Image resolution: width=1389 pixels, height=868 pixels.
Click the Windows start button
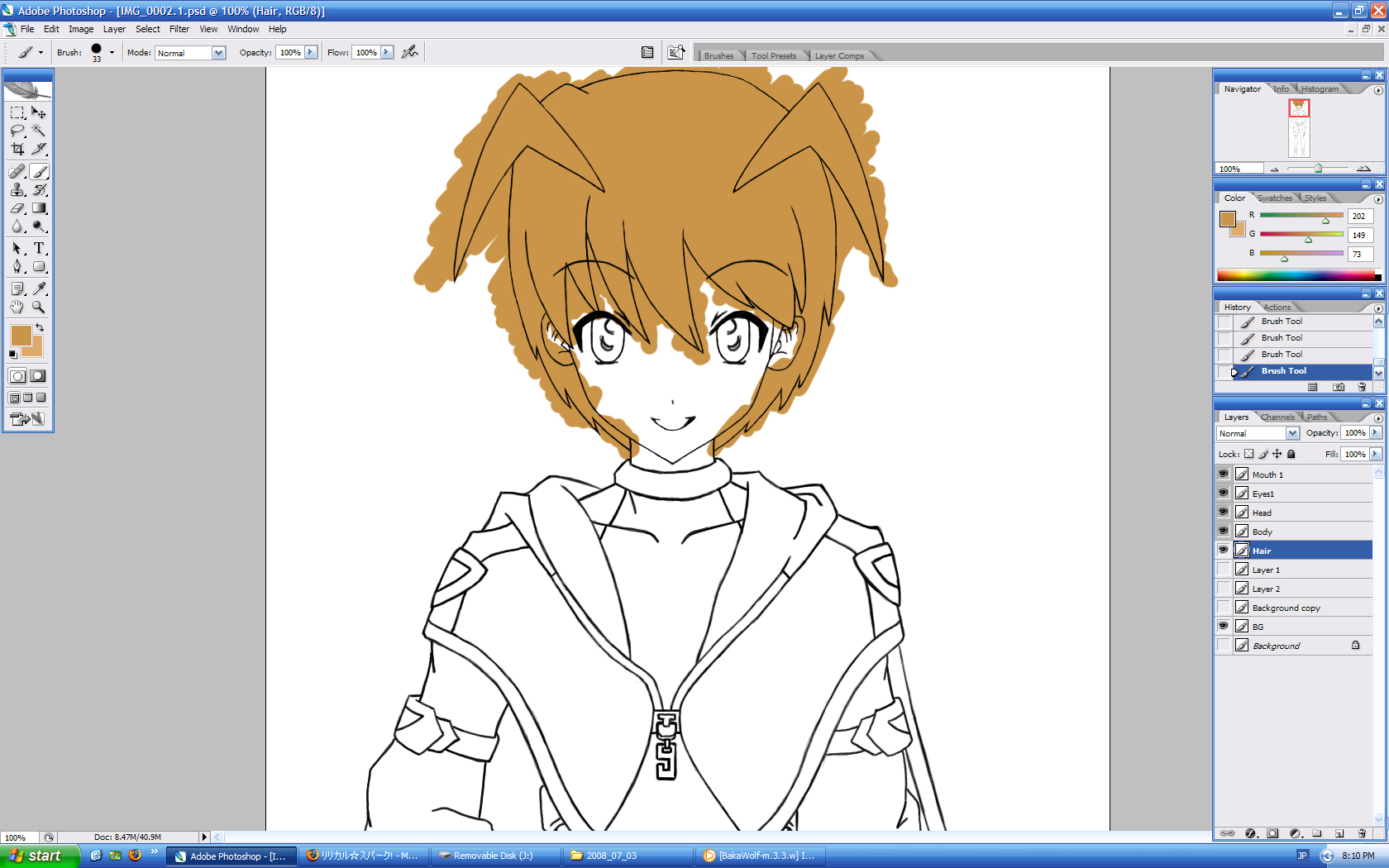click(x=39, y=856)
